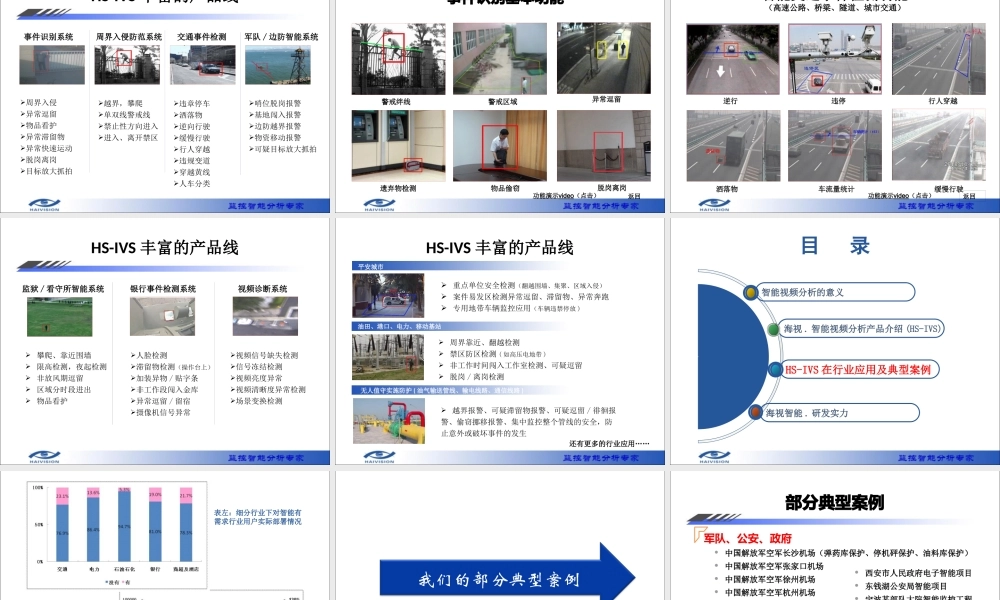Click the 人脸检测 bullet item
Image resolution: width=1000 pixels, height=600 pixels.
click(149, 355)
